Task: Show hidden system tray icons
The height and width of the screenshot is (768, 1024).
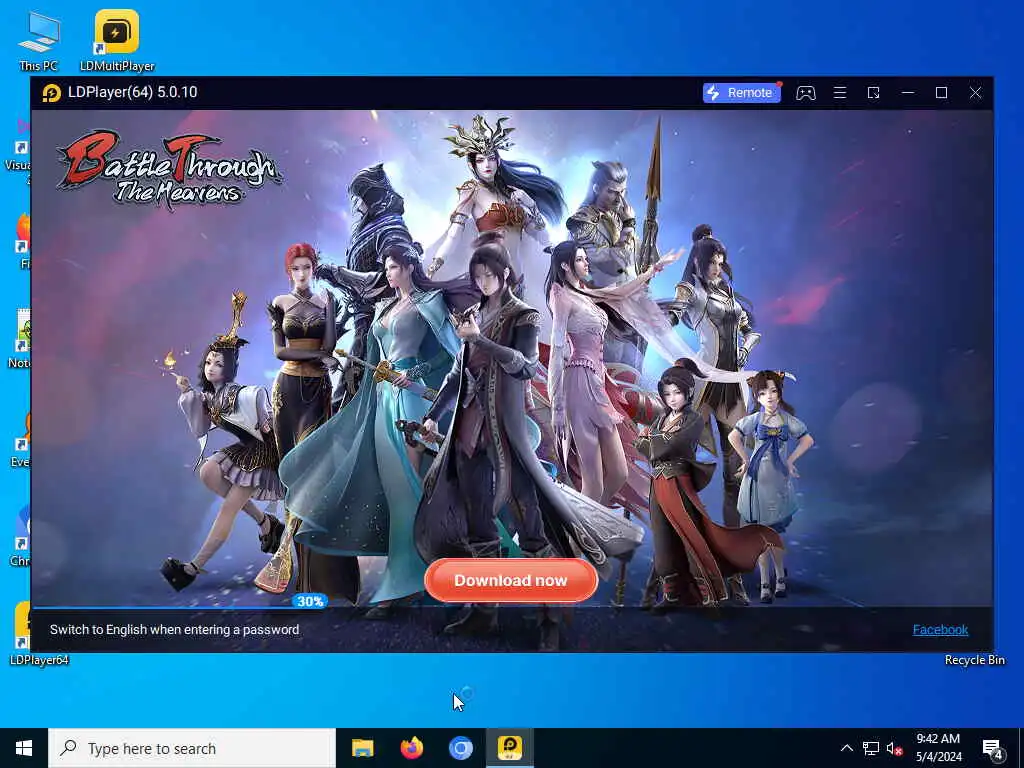Action: [846, 748]
